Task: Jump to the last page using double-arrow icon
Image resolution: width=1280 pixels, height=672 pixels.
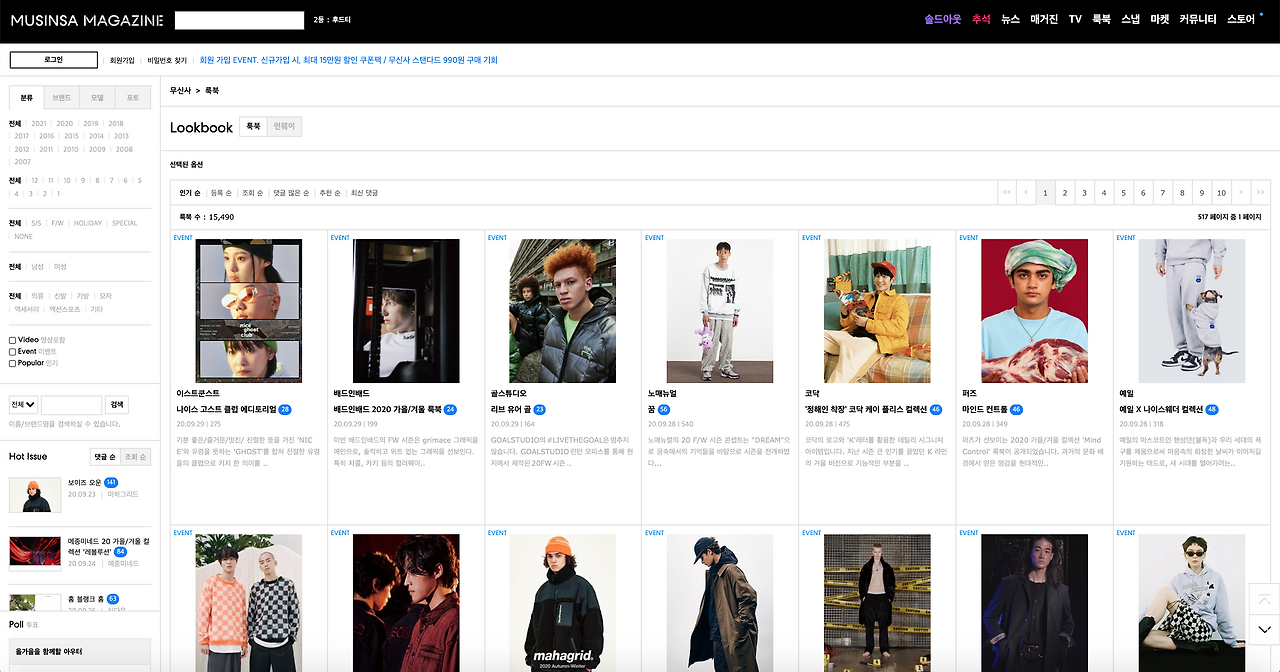Action: pos(1260,192)
